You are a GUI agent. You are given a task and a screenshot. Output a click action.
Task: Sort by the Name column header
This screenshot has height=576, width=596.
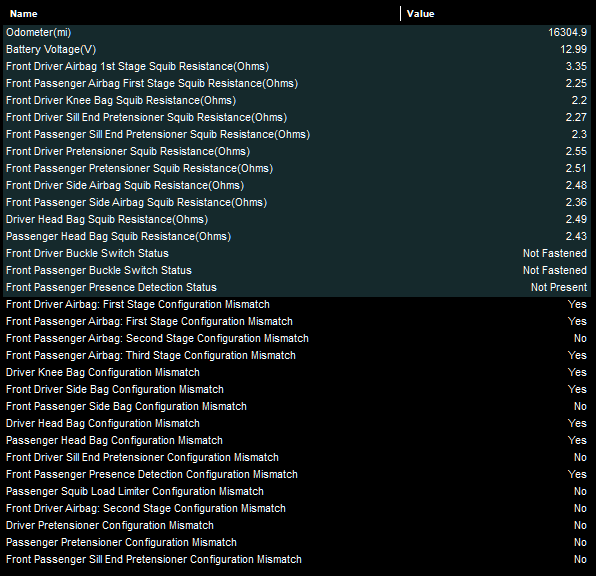point(201,14)
